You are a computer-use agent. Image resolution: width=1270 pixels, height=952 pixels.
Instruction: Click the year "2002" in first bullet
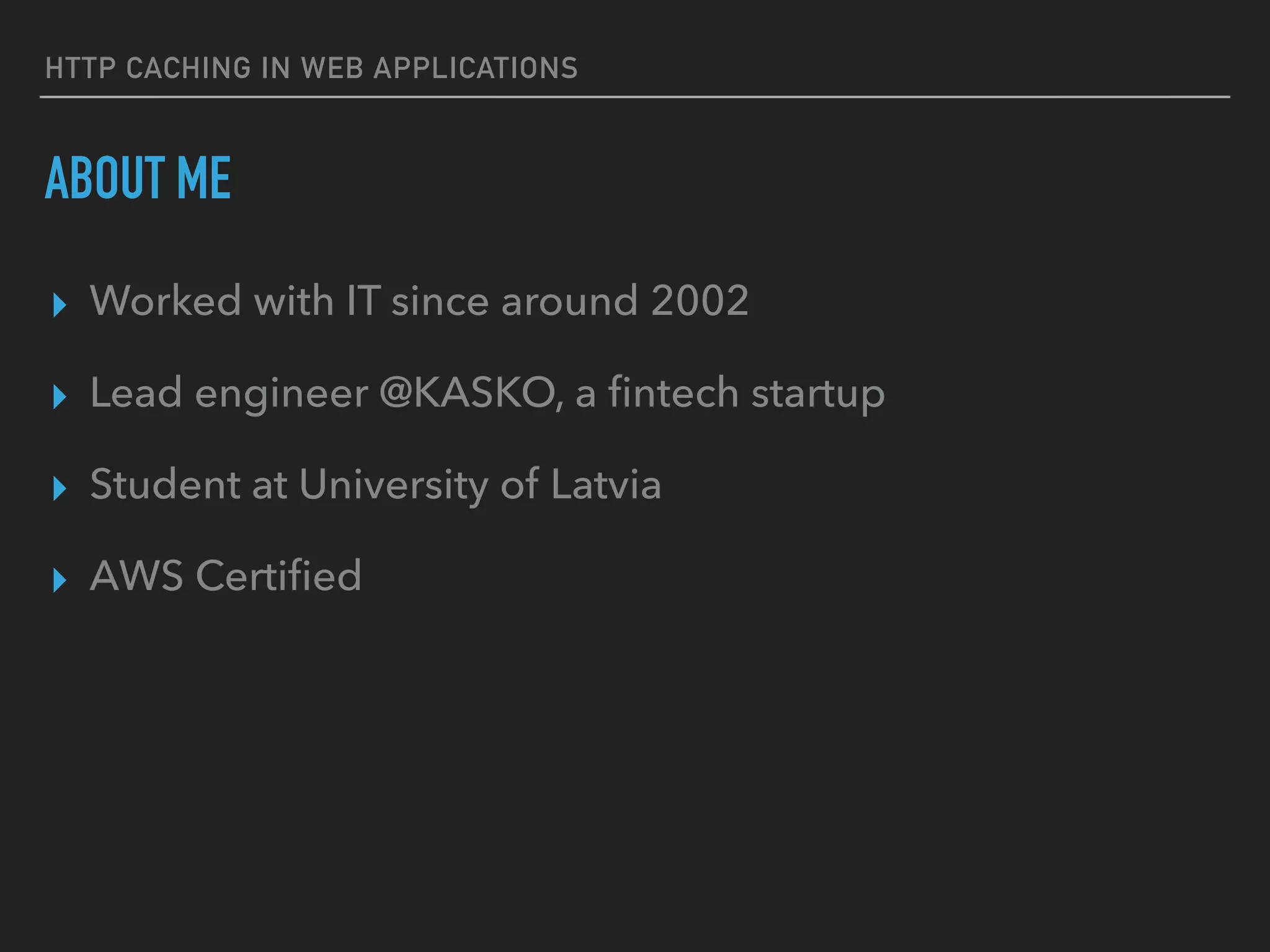700,301
